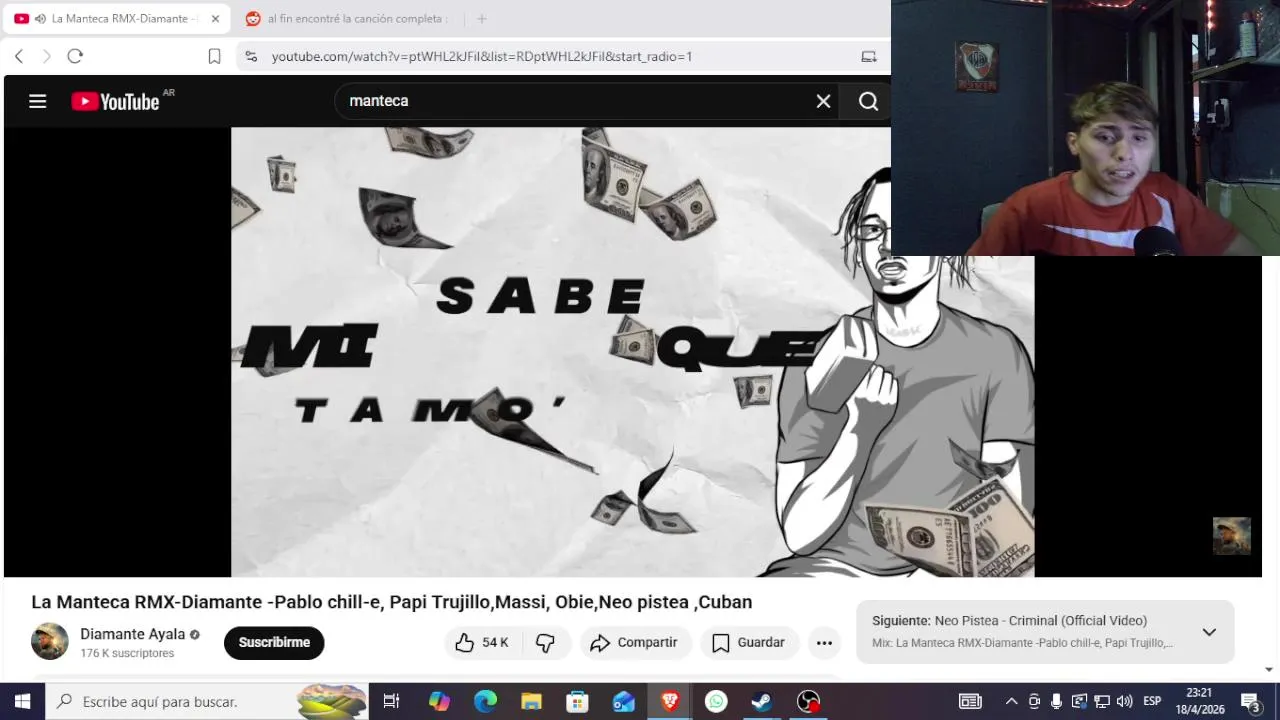Open File Explorer from the taskbar
1280x720 pixels.
coord(531,701)
